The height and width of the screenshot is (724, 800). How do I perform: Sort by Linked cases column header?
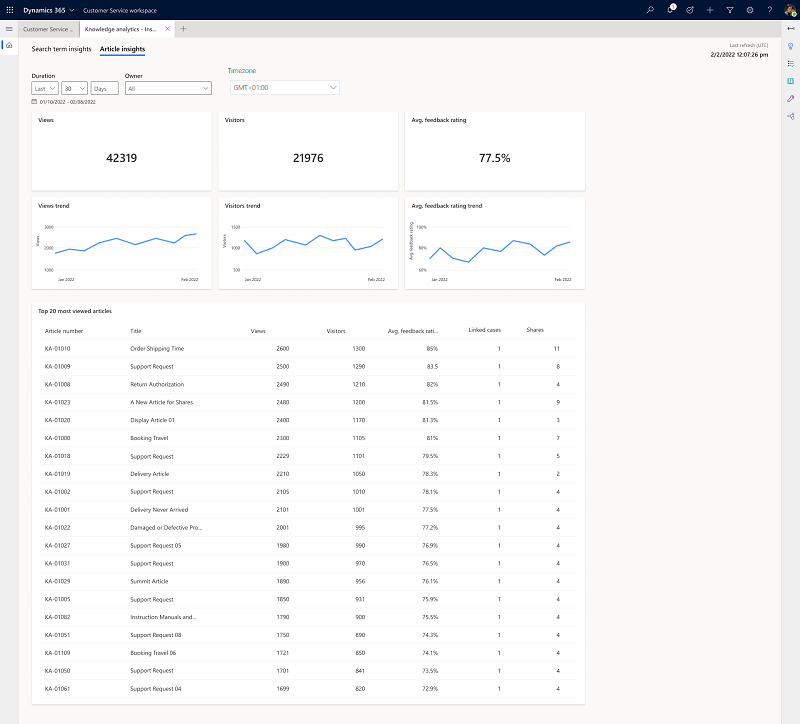[485, 330]
